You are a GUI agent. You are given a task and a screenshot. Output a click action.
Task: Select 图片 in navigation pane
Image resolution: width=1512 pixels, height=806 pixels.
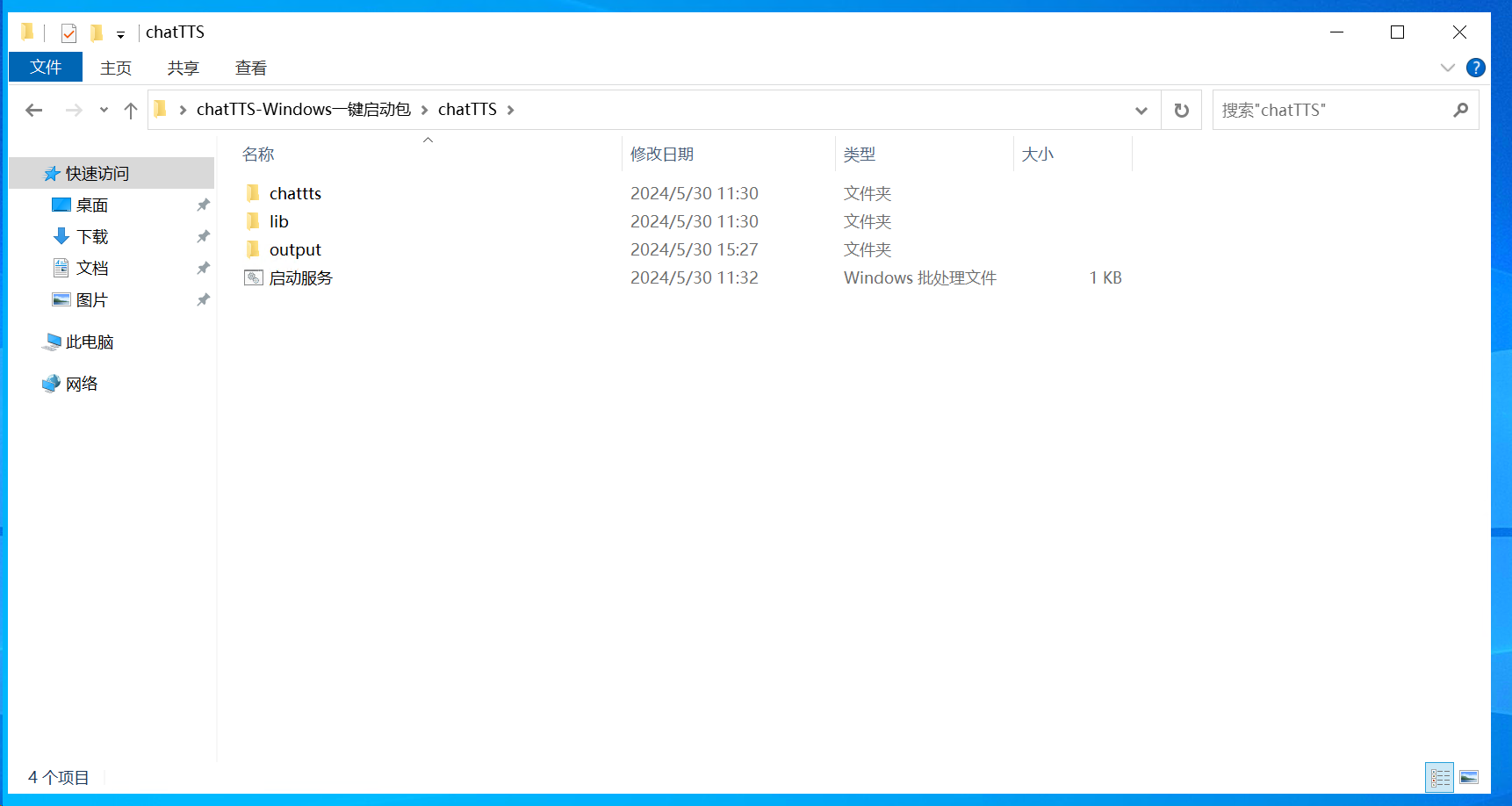tap(92, 299)
